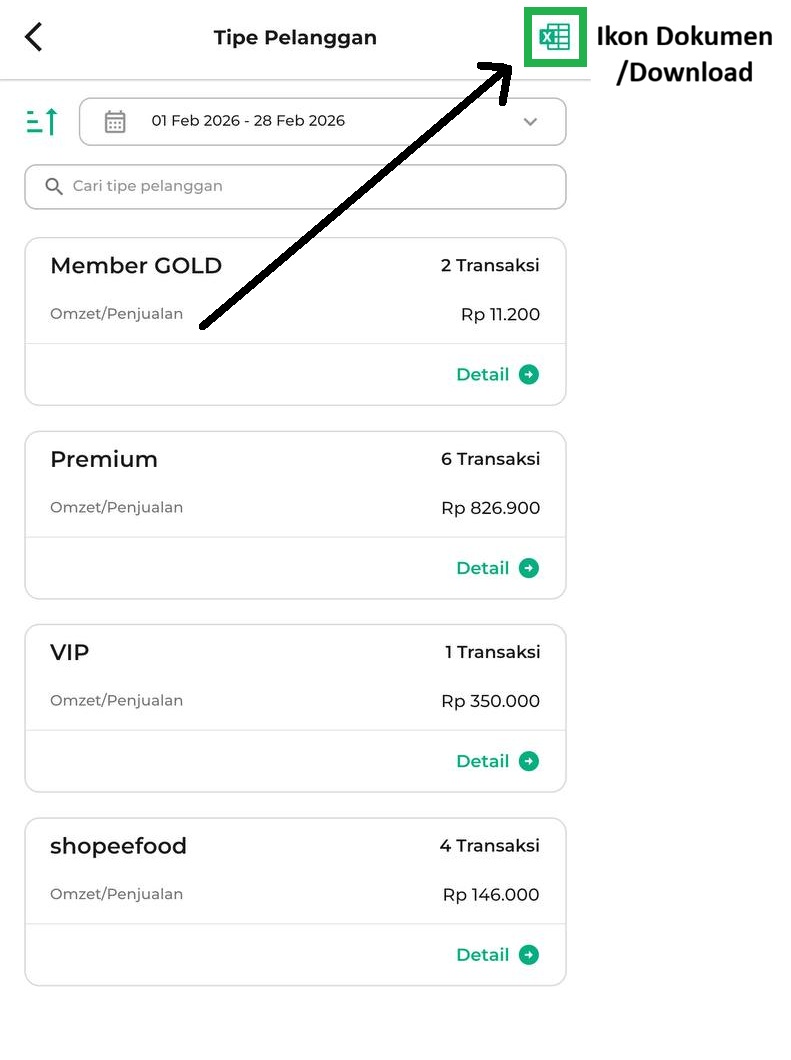Click the arrow icon beside Premium Detail
Viewport: 791px width, 1060px height.
[529, 568]
